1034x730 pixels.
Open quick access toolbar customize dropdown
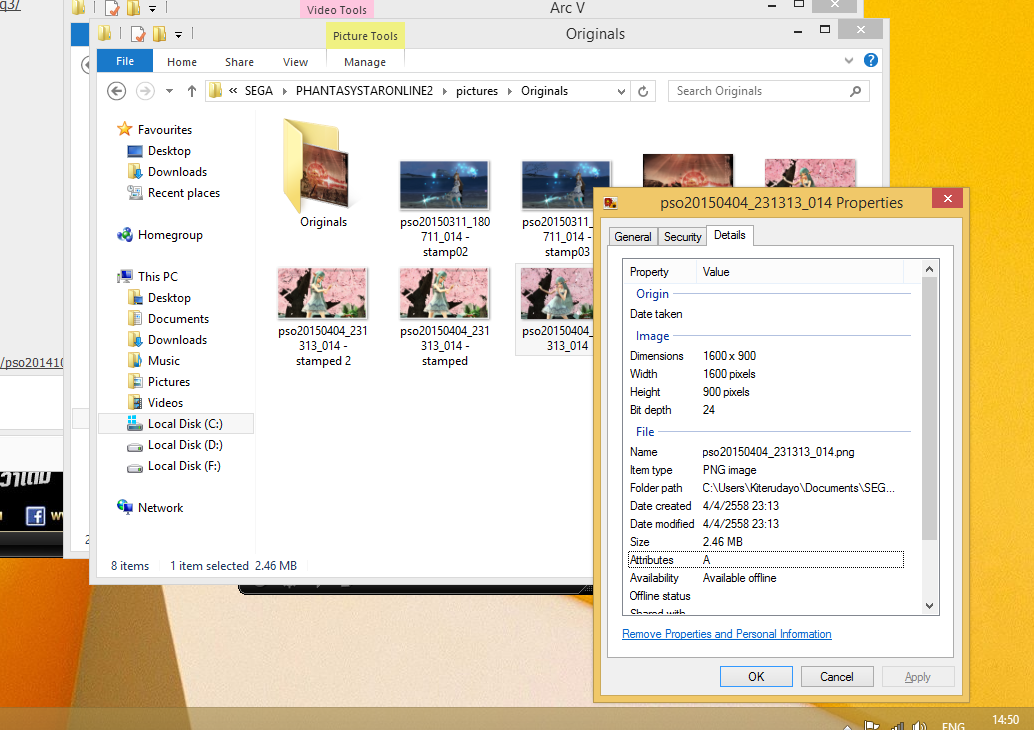(x=178, y=34)
